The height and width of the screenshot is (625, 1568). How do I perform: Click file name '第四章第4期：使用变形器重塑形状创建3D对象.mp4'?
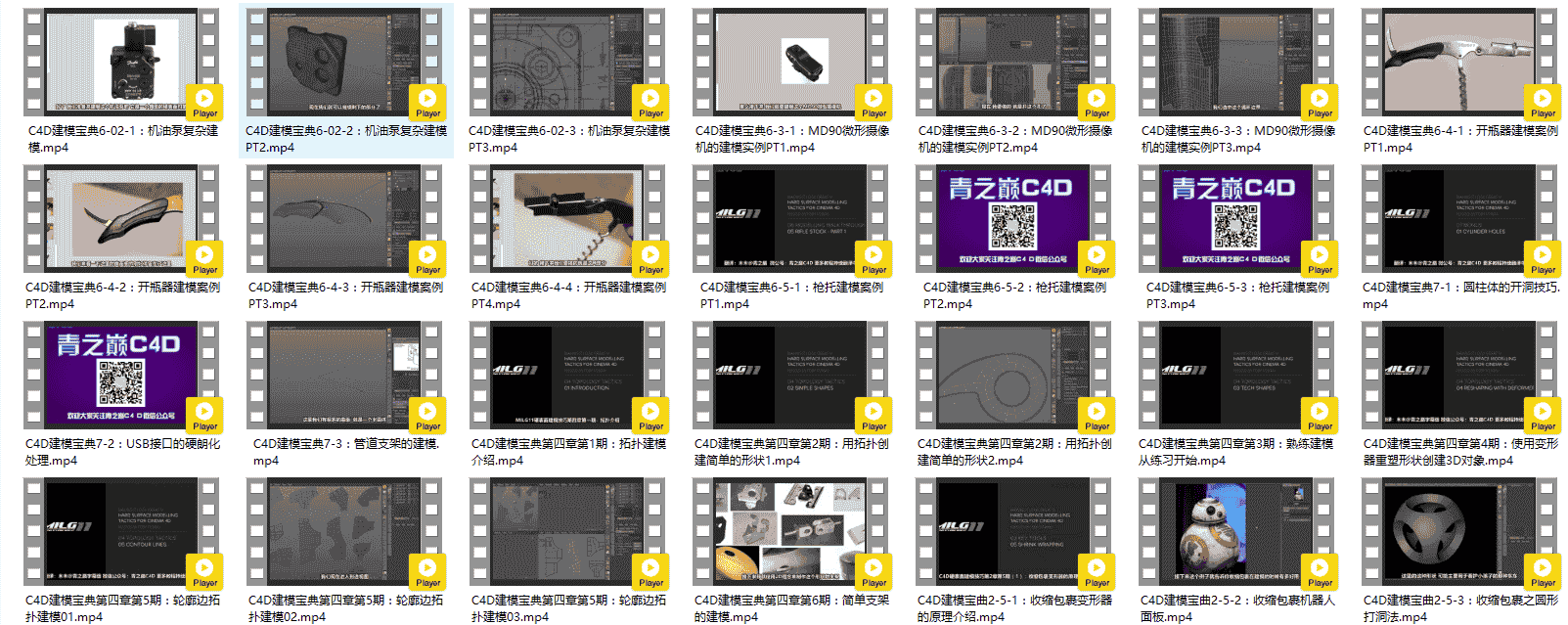click(1461, 452)
